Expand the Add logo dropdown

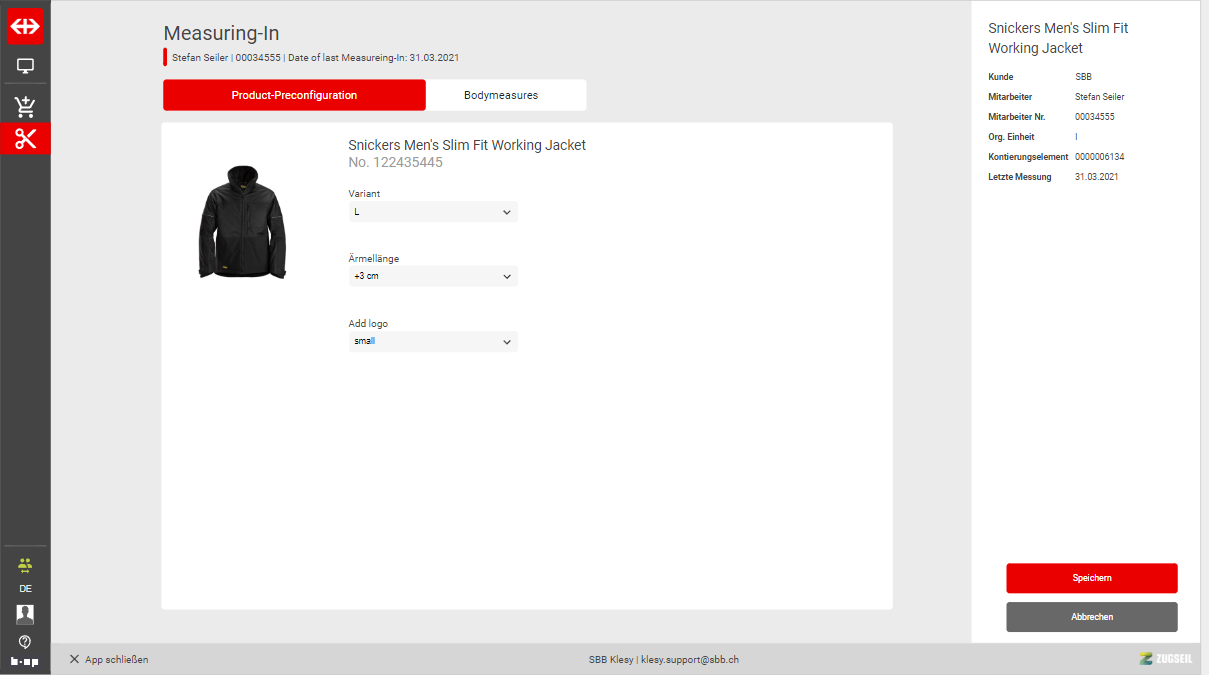(433, 341)
